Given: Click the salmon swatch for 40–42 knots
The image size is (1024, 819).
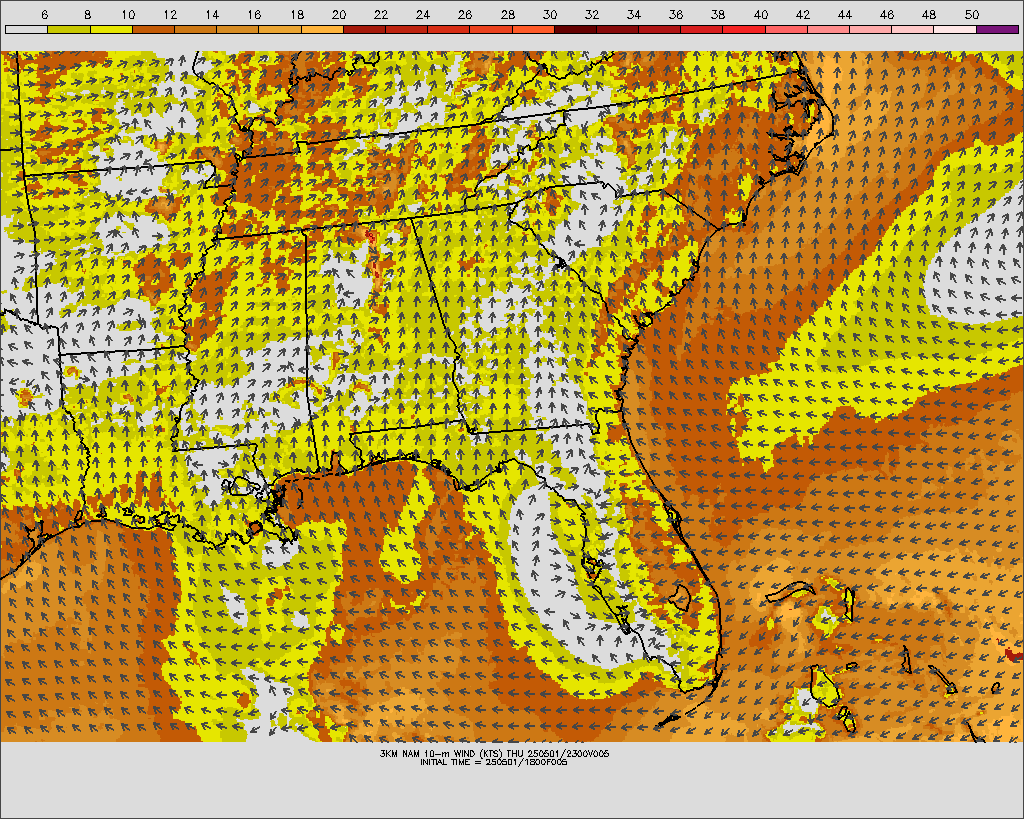Looking at the screenshot, I should (787, 29).
